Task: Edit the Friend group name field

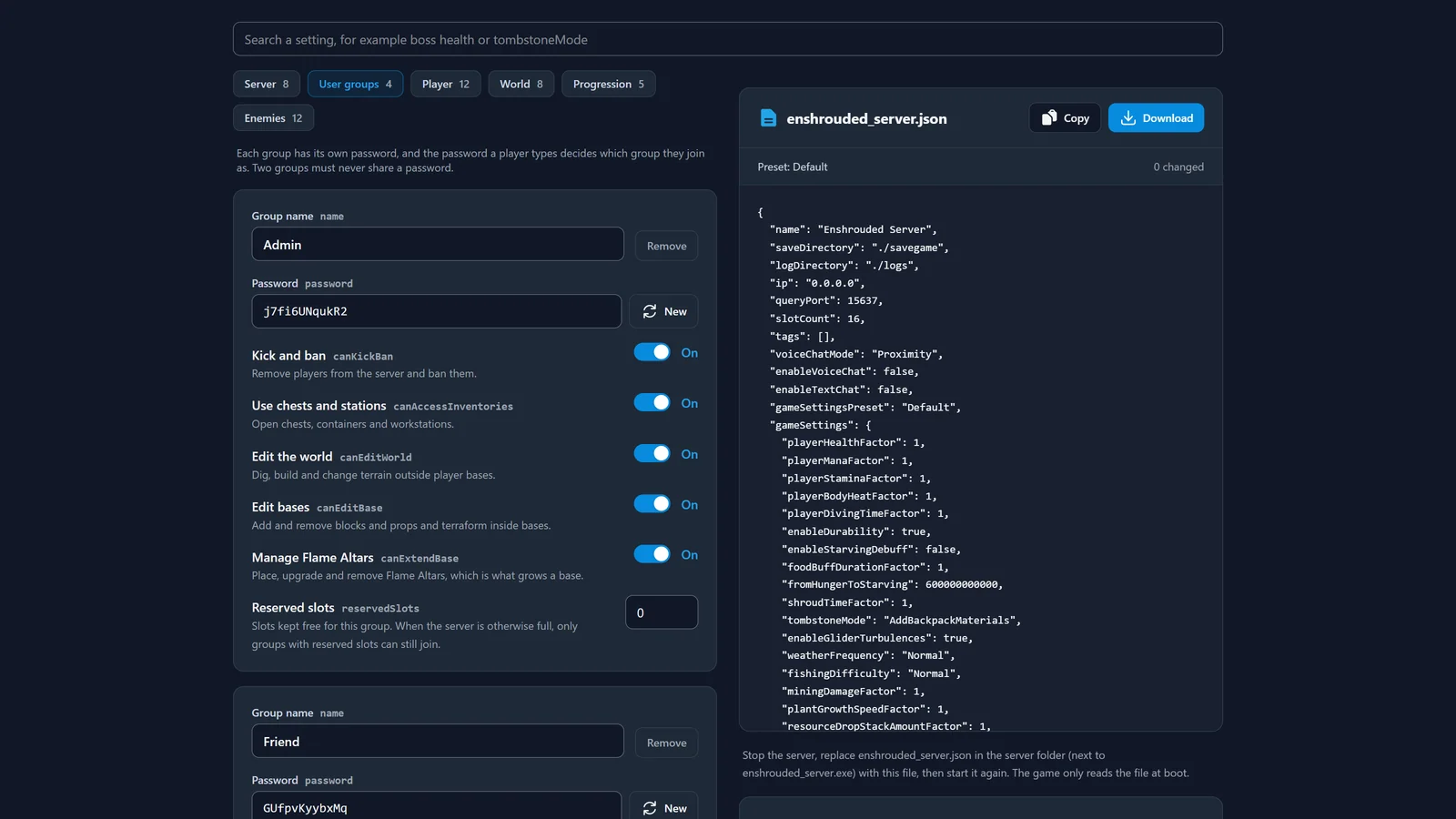Action: (x=438, y=741)
